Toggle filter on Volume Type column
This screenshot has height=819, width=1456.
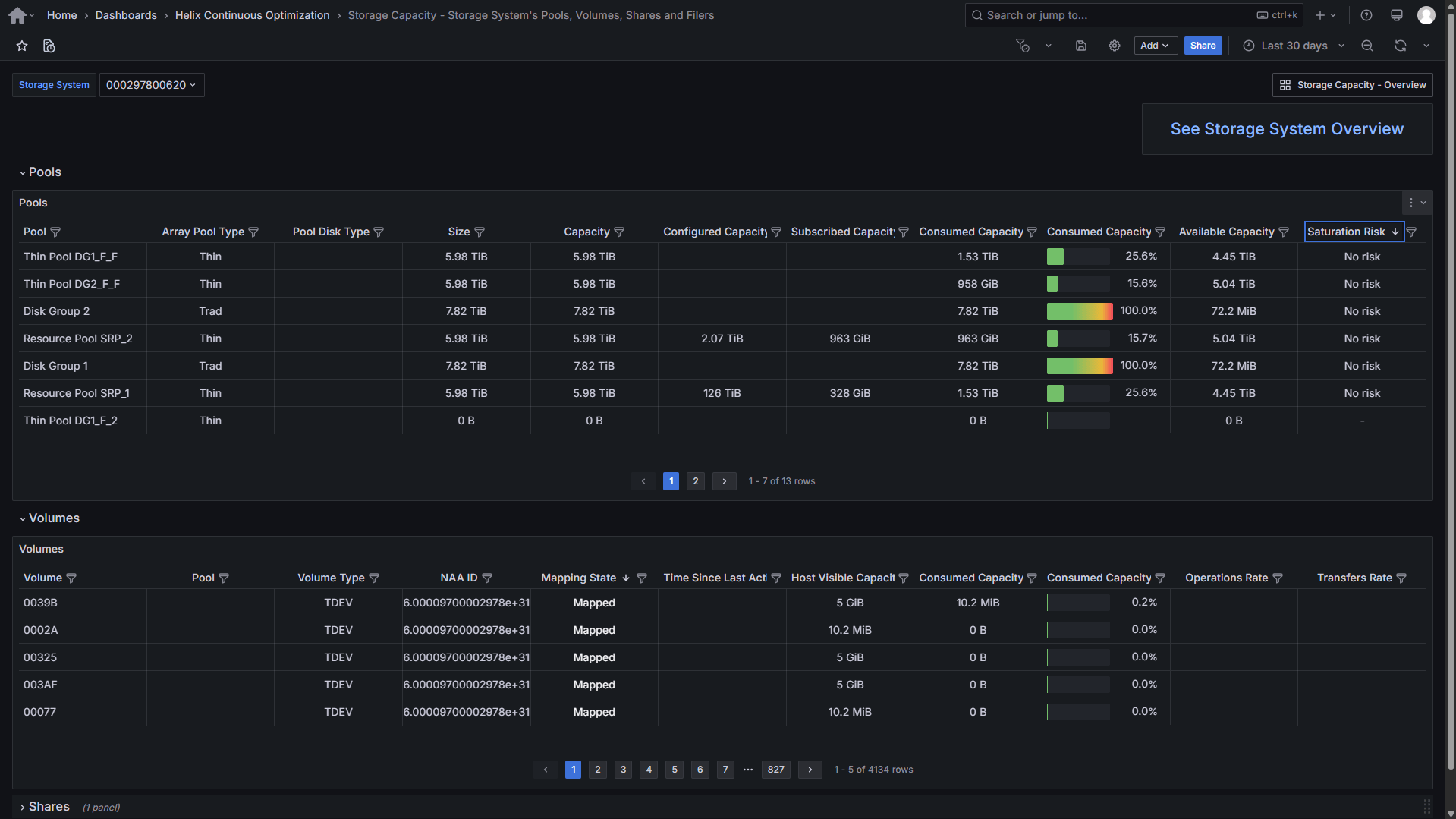374,578
